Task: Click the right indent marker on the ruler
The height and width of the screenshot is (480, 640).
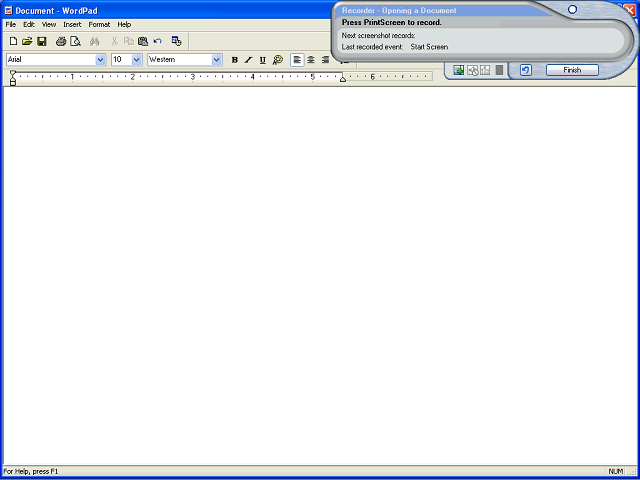Action: tap(343, 78)
